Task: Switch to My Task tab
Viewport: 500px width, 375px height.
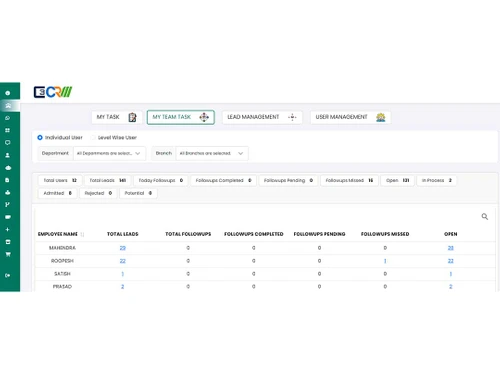Action: coord(117,117)
